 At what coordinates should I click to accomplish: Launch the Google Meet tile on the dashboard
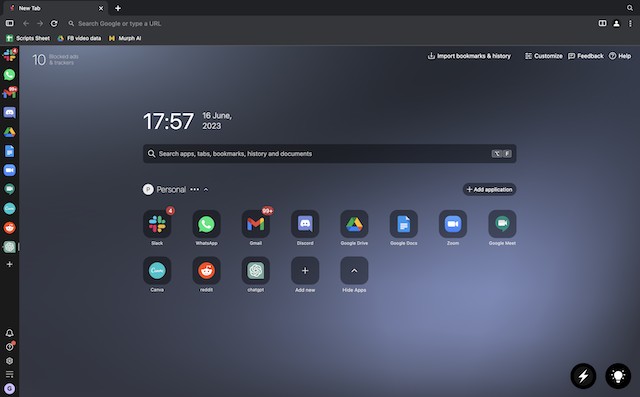pyautogui.click(x=502, y=224)
